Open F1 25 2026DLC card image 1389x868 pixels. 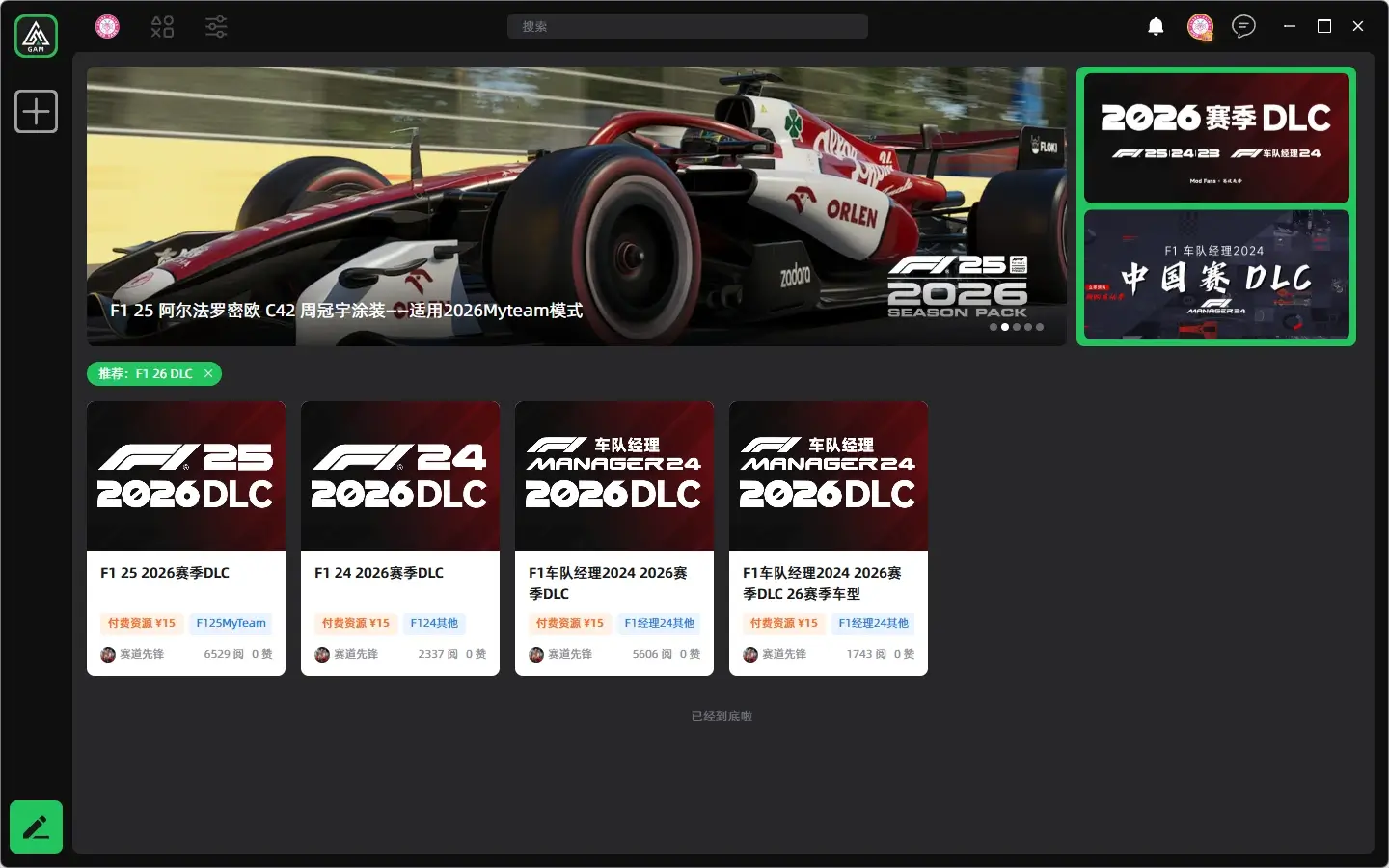click(x=186, y=476)
